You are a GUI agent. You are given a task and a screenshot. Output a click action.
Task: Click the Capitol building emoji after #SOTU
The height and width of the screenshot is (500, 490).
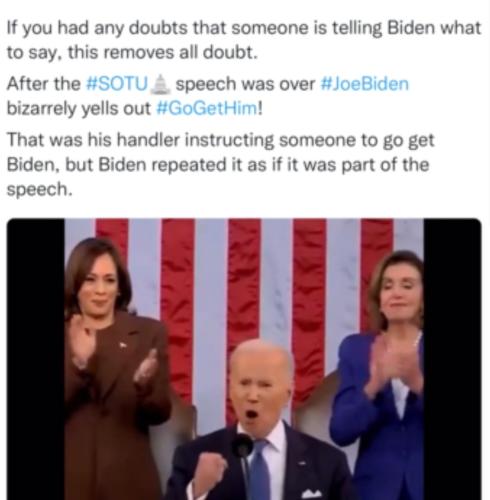point(160,83)
